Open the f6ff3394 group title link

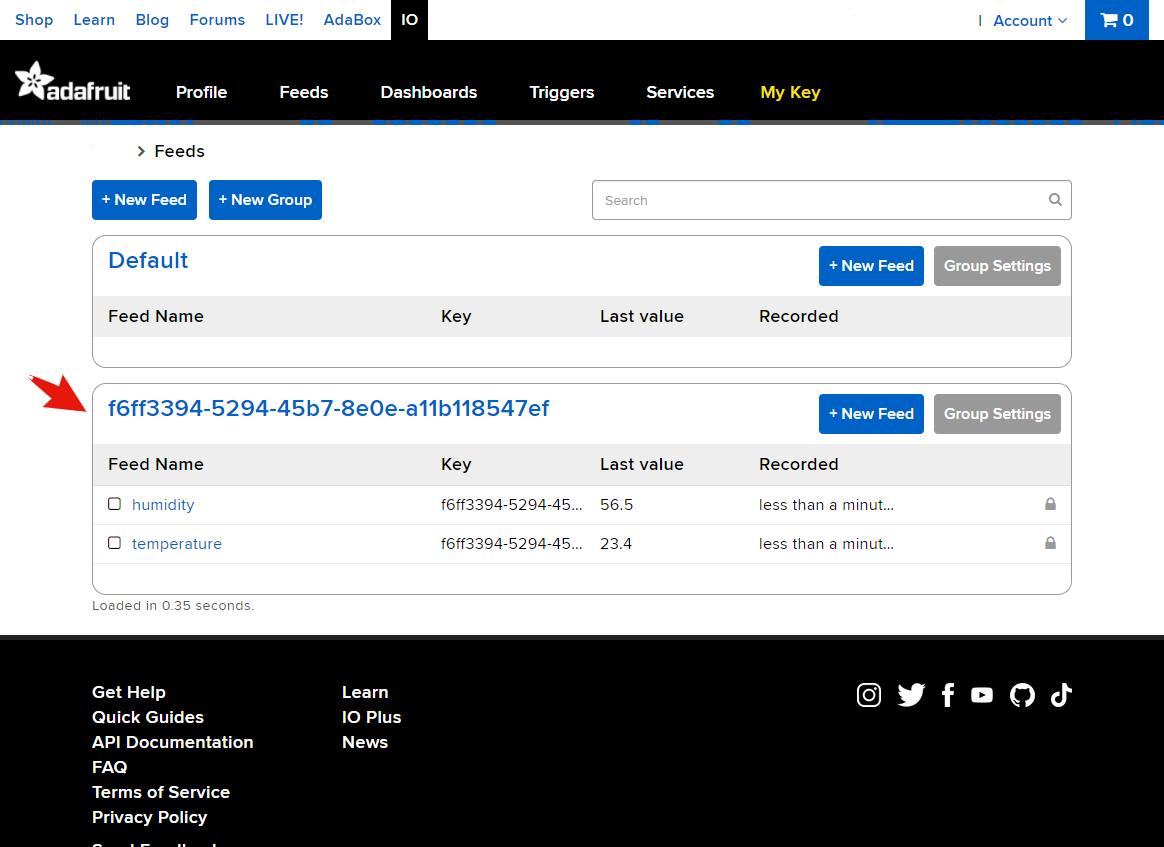coord(328,408)
